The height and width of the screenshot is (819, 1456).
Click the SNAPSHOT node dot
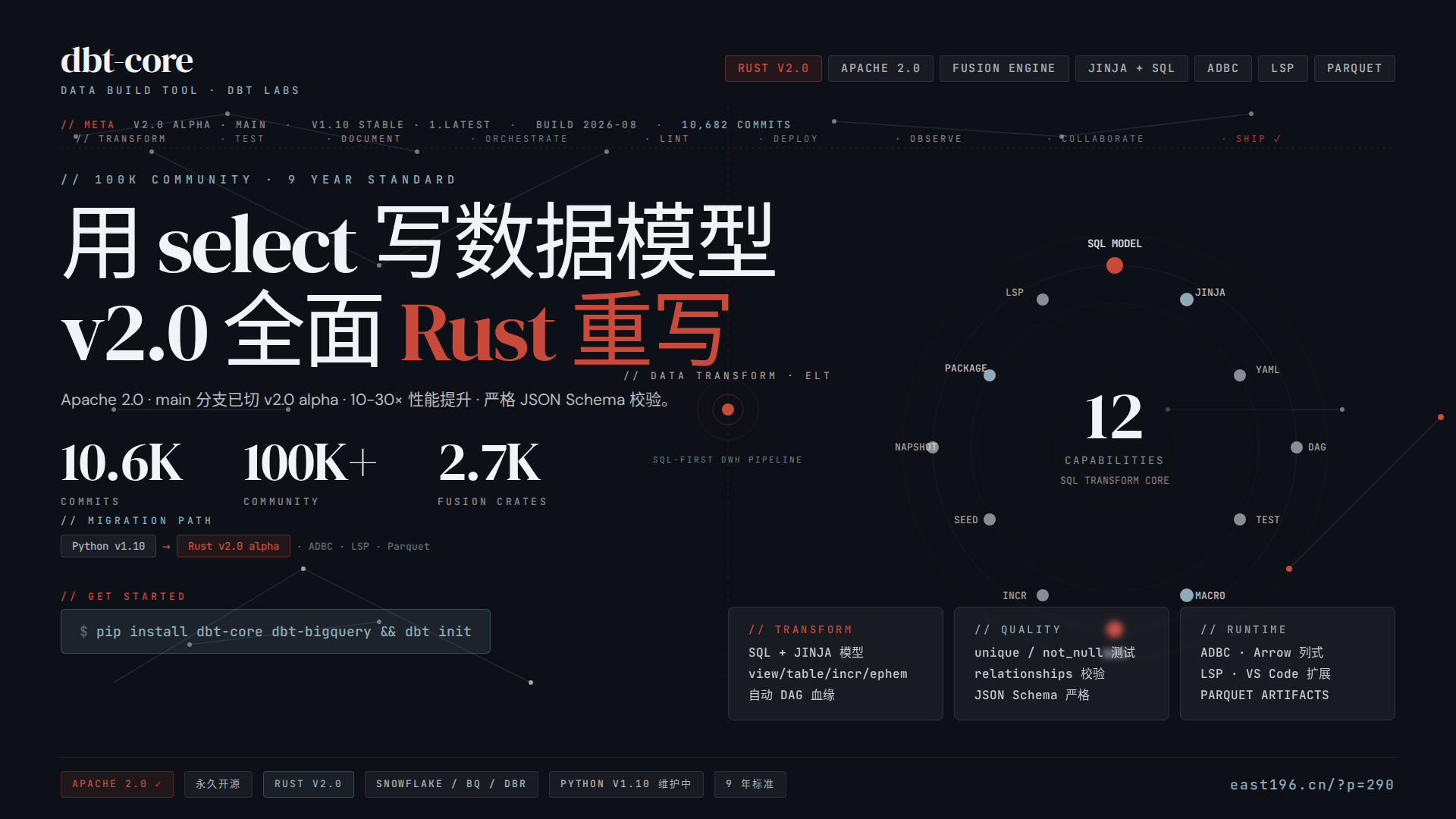coord(933,447)
